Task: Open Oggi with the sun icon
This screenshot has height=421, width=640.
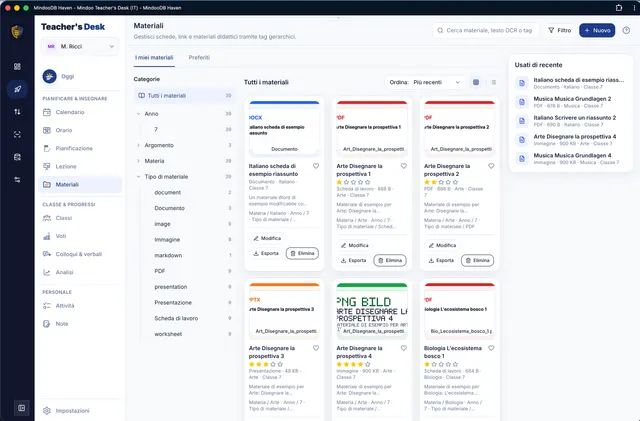Action: [x=59, y=76]
